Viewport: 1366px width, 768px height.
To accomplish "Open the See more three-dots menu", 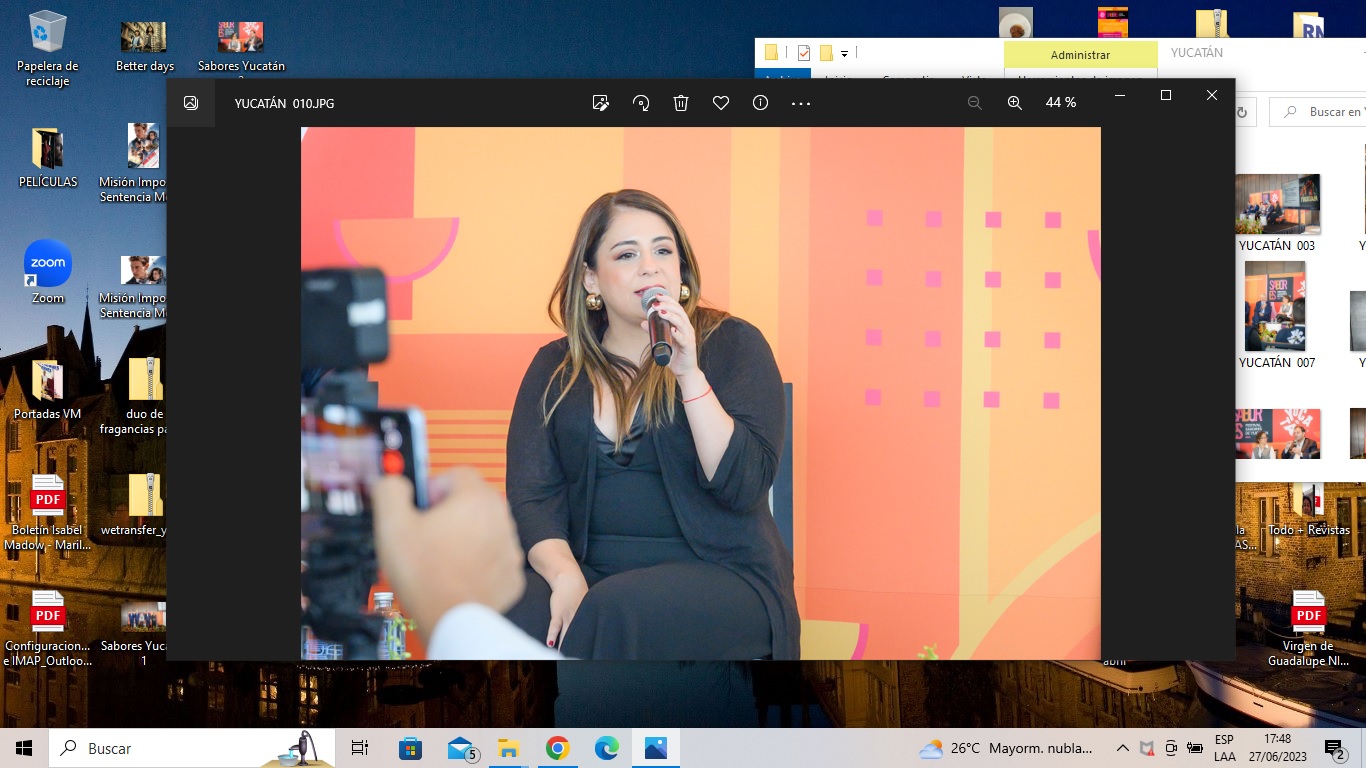I will click(801, 103).
